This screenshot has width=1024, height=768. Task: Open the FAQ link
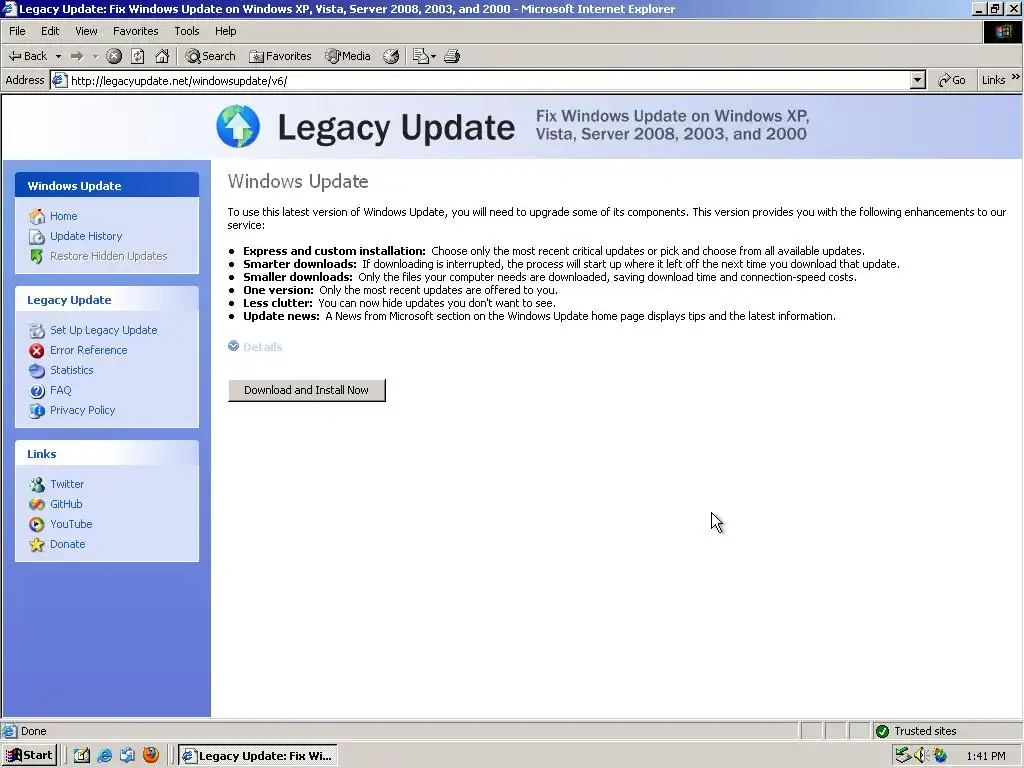coord(61,390)
